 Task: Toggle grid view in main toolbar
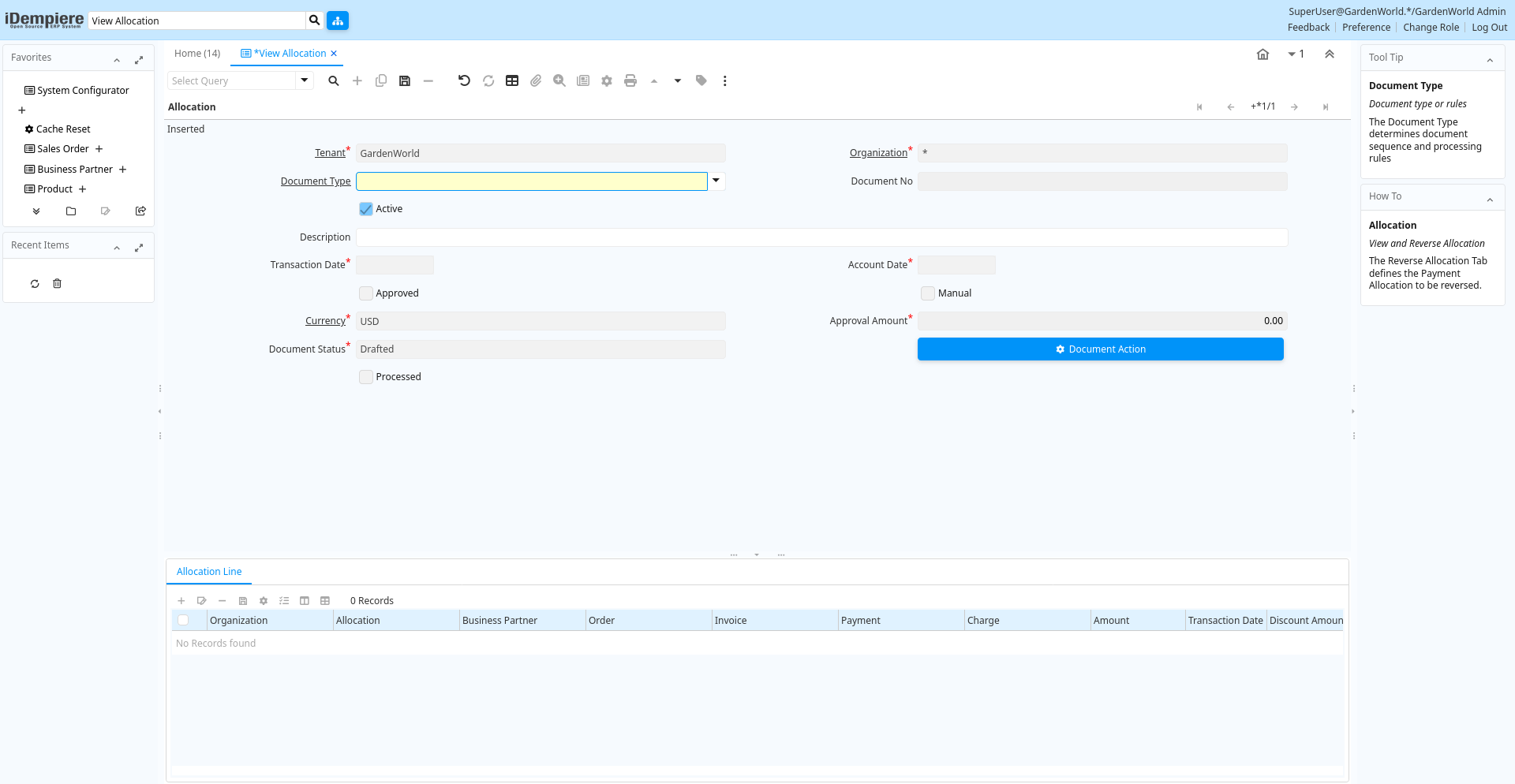point(512,80)
